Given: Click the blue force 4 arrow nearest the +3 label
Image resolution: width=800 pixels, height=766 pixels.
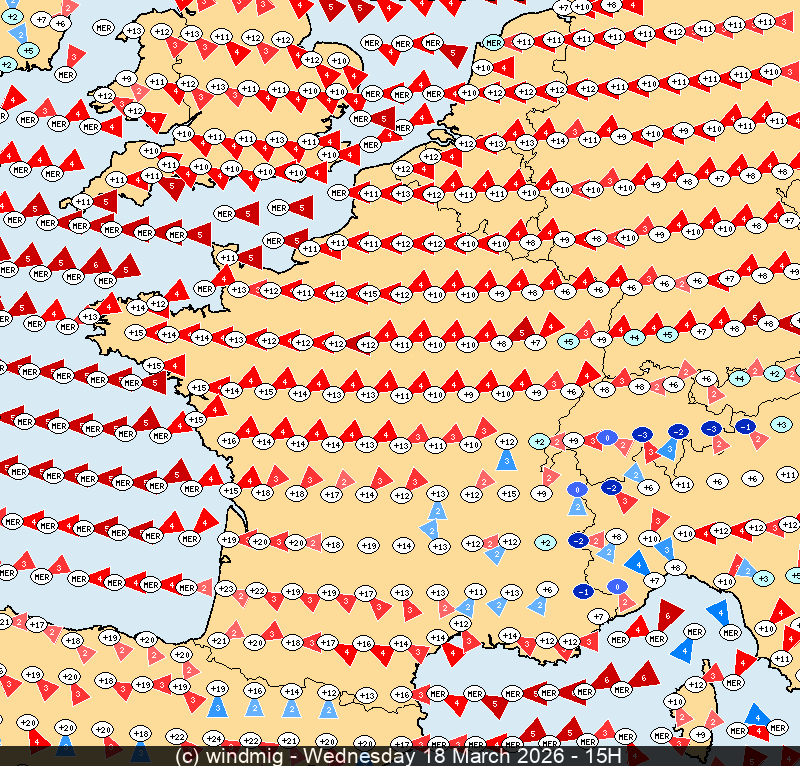Looking at the screenshot, I should [x=718, y=610].
